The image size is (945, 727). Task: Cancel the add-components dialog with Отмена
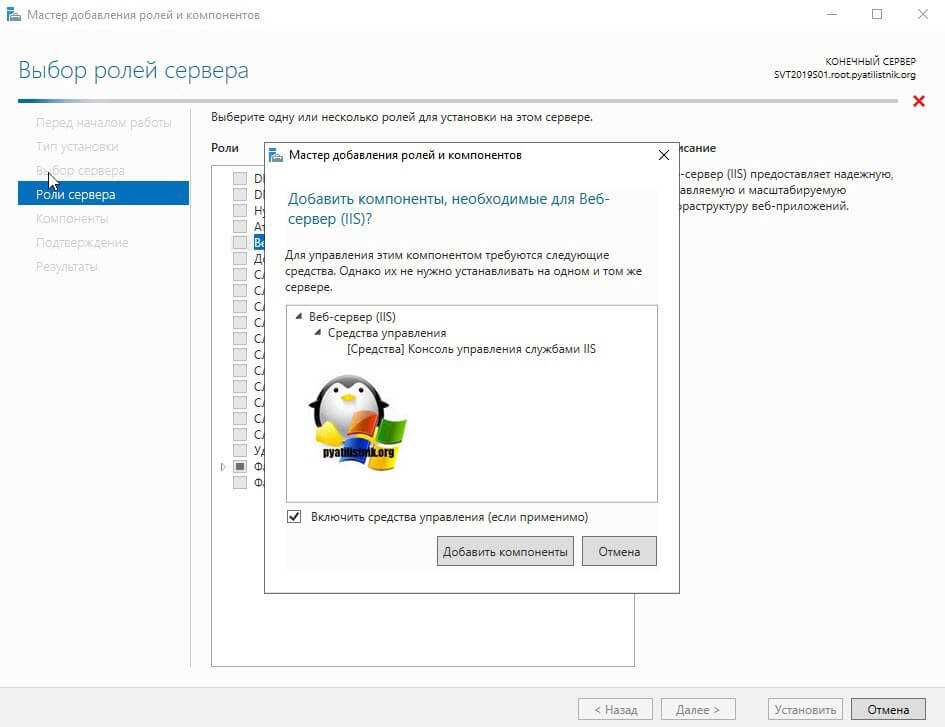[x=619, y=552]
